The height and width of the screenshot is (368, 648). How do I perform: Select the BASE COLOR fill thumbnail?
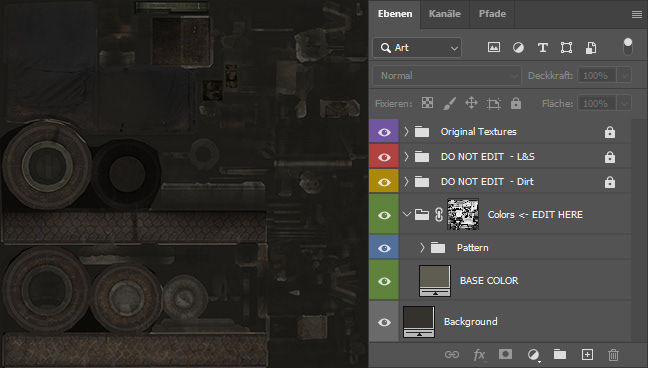click(435, 281)
